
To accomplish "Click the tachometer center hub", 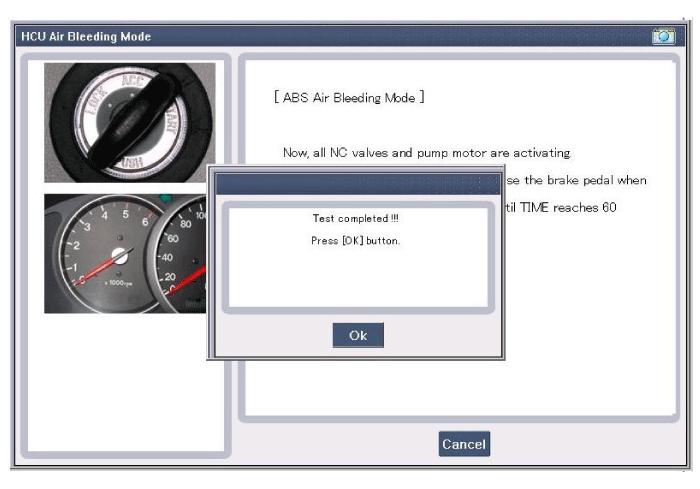I will click(x=119, y=256).
